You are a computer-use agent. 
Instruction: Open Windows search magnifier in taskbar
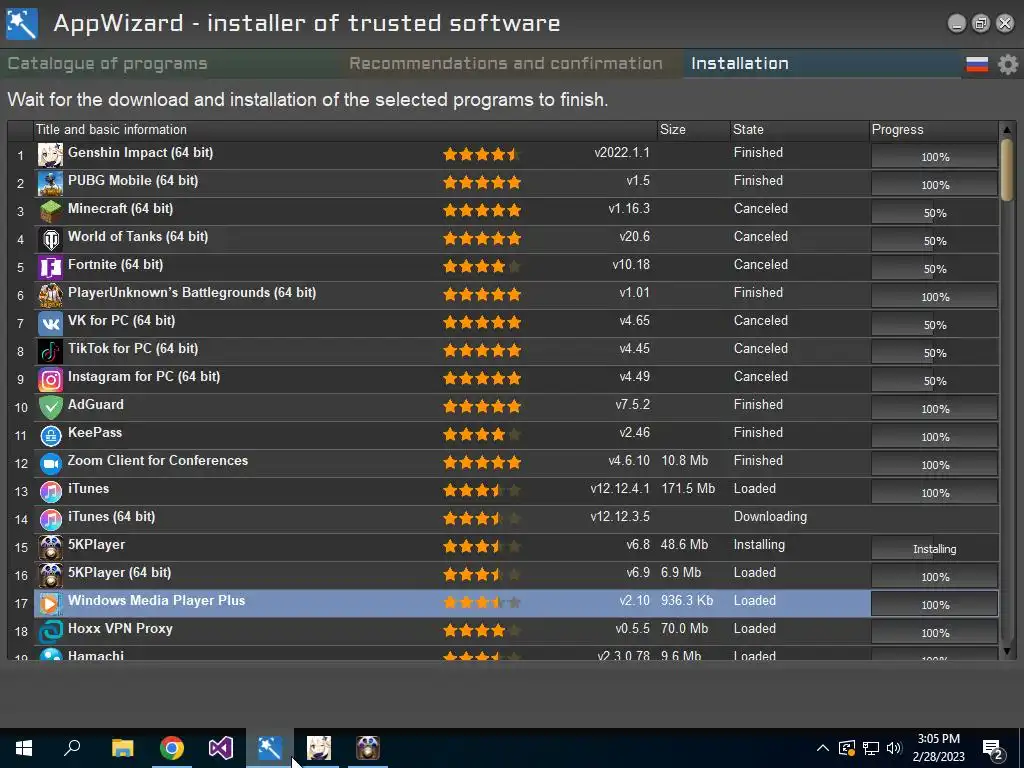(72, 747)
